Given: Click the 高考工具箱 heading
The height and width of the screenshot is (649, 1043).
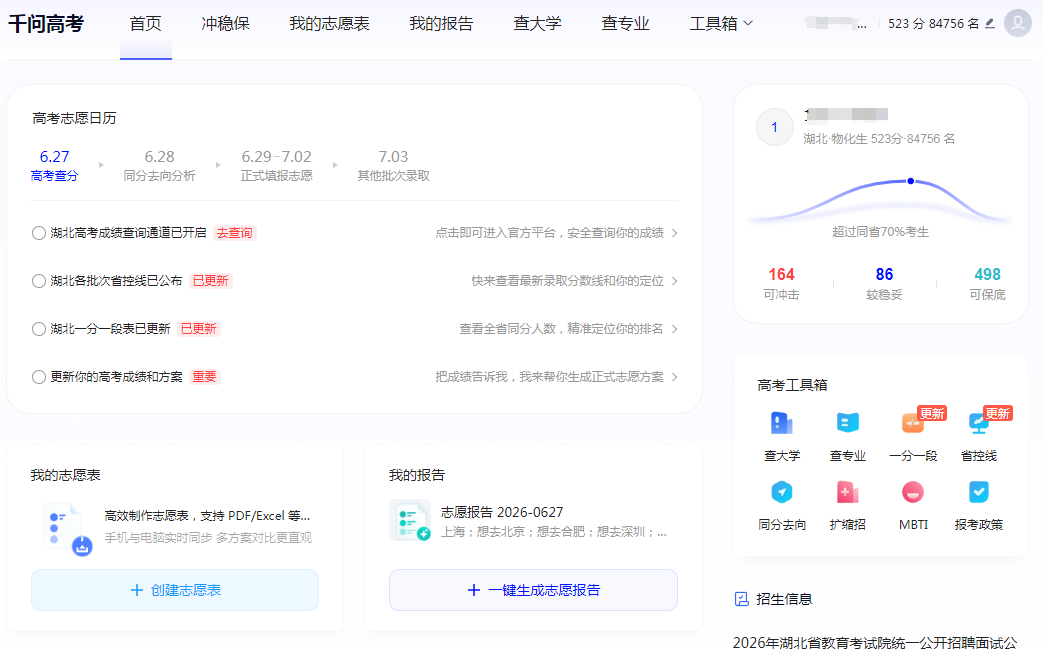Looking at the screenshot, I should click(x=792, y=385).
